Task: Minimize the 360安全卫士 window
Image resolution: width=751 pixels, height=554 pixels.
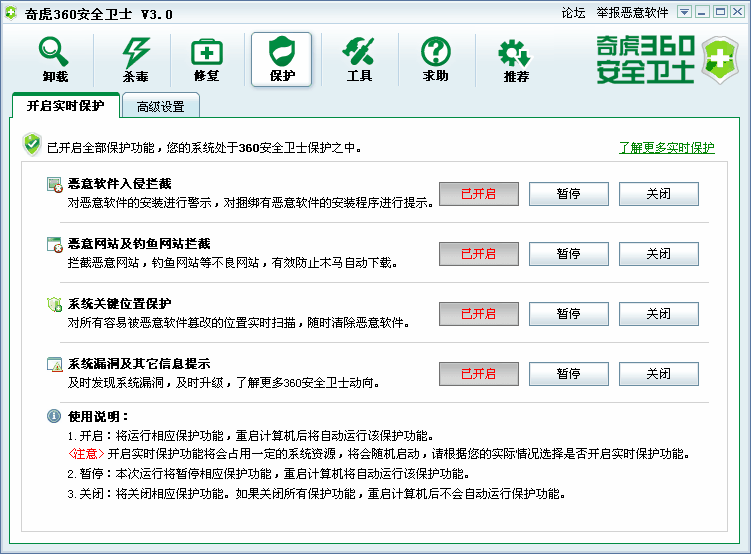Action: tap(702, 12)
